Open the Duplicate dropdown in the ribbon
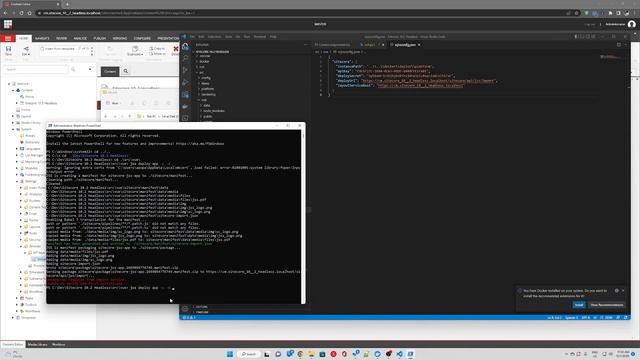 point(135,51)
